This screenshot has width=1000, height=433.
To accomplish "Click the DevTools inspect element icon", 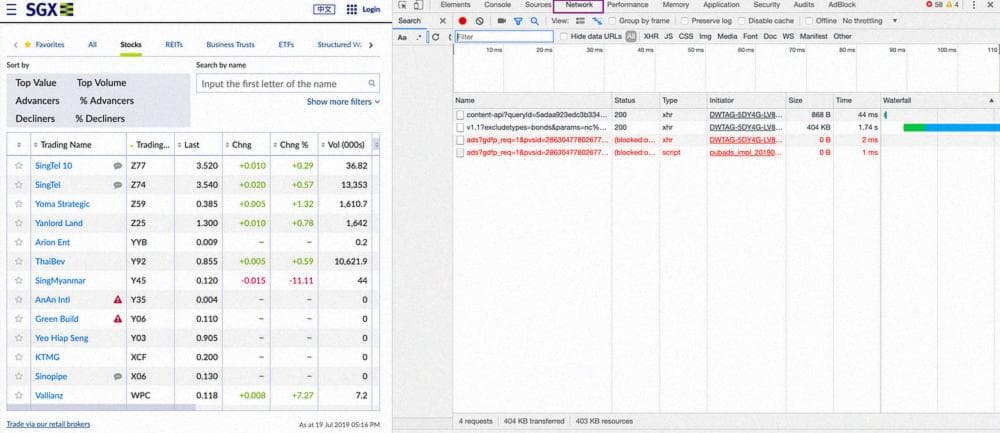I will [402, 5].
